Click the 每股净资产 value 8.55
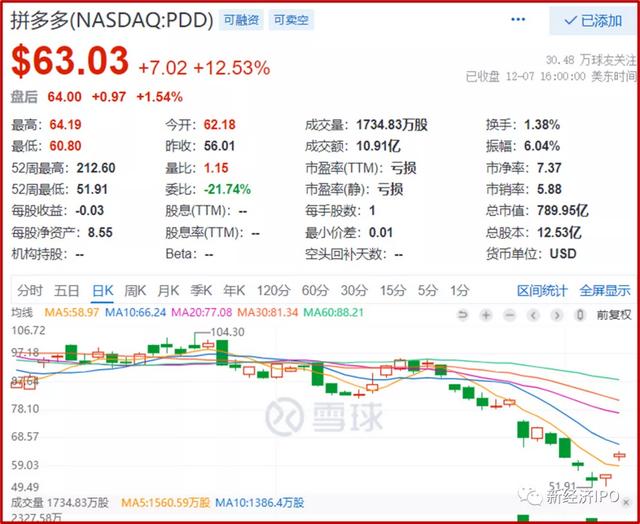The image size is (640, 524). pyautogui.click(x=100, y=232)
